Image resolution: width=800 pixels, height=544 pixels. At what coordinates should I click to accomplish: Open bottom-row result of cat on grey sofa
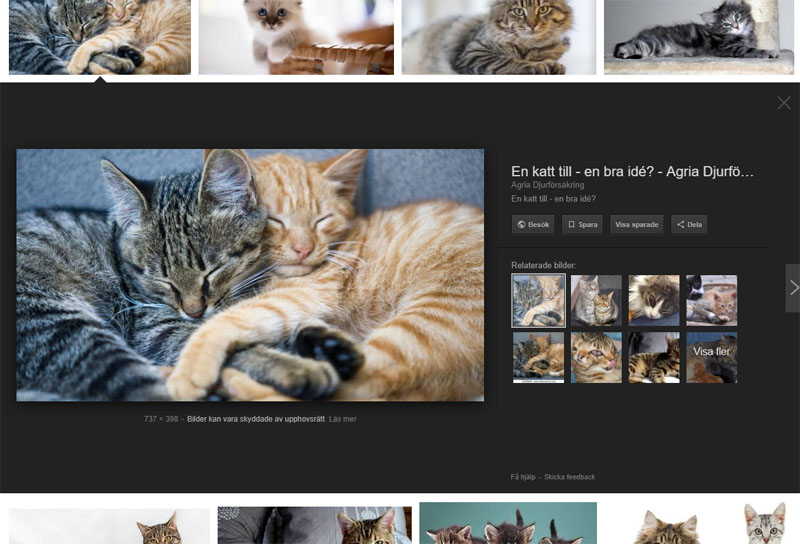(x=314, y=525)
